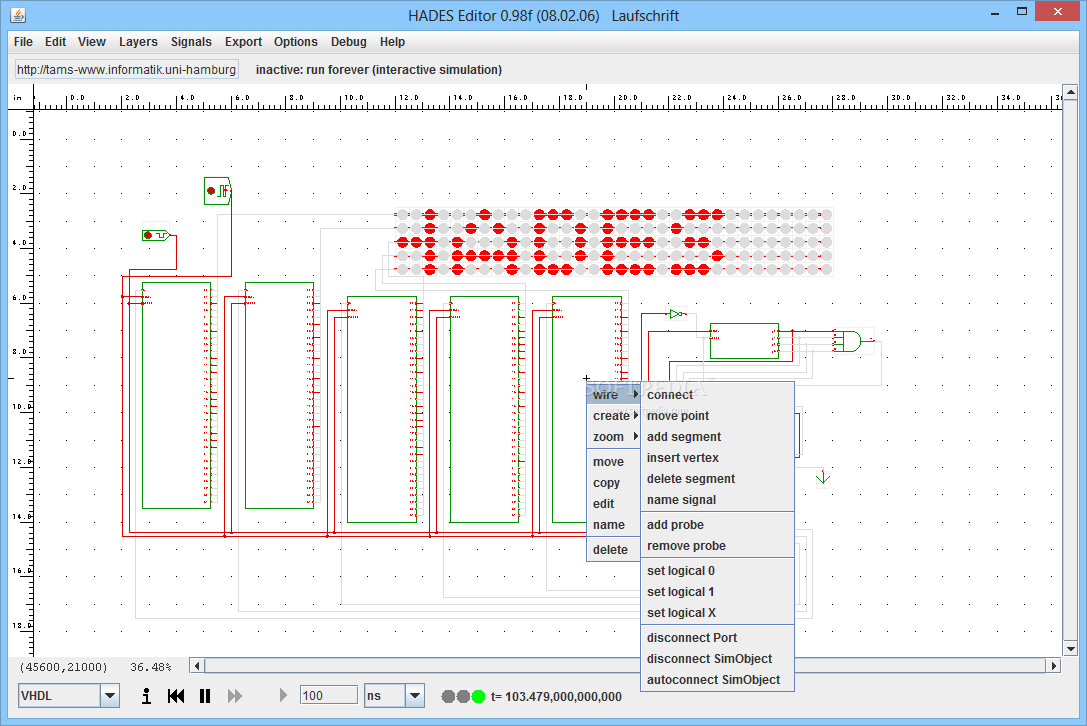Expand the ns time unit dropdown

[415, 695]
